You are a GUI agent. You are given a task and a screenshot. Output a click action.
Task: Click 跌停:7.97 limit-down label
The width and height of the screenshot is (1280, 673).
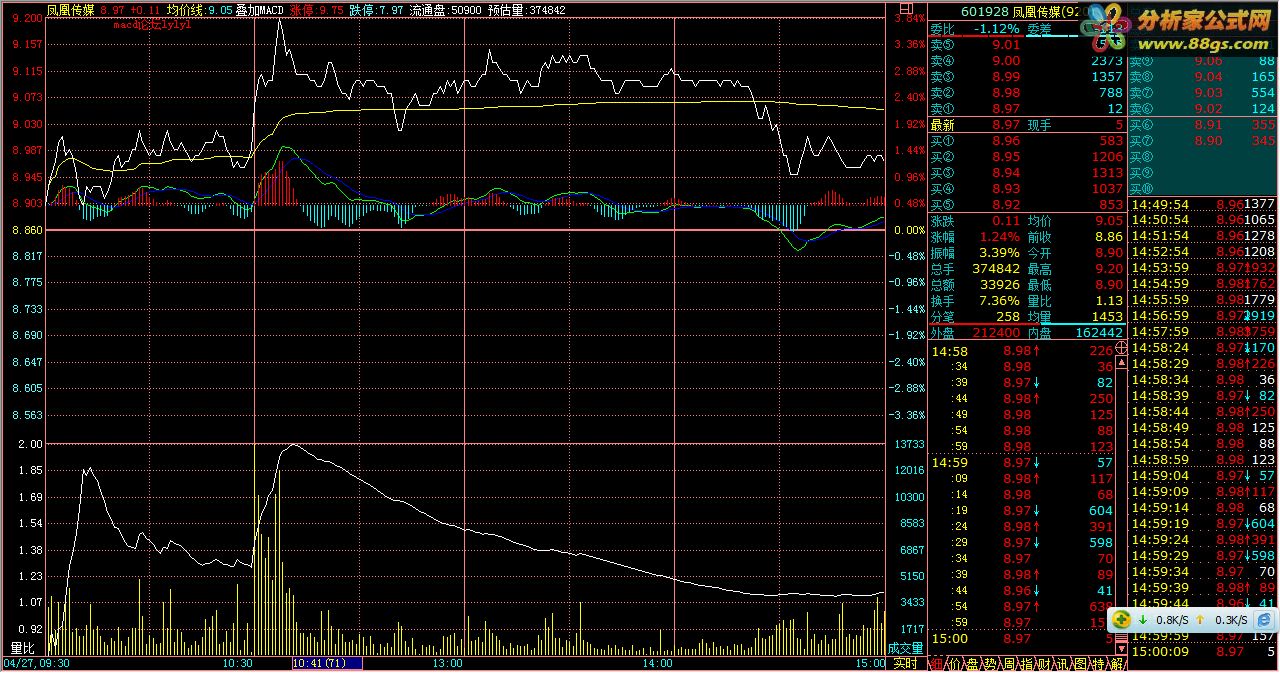(x=378, y=10)
